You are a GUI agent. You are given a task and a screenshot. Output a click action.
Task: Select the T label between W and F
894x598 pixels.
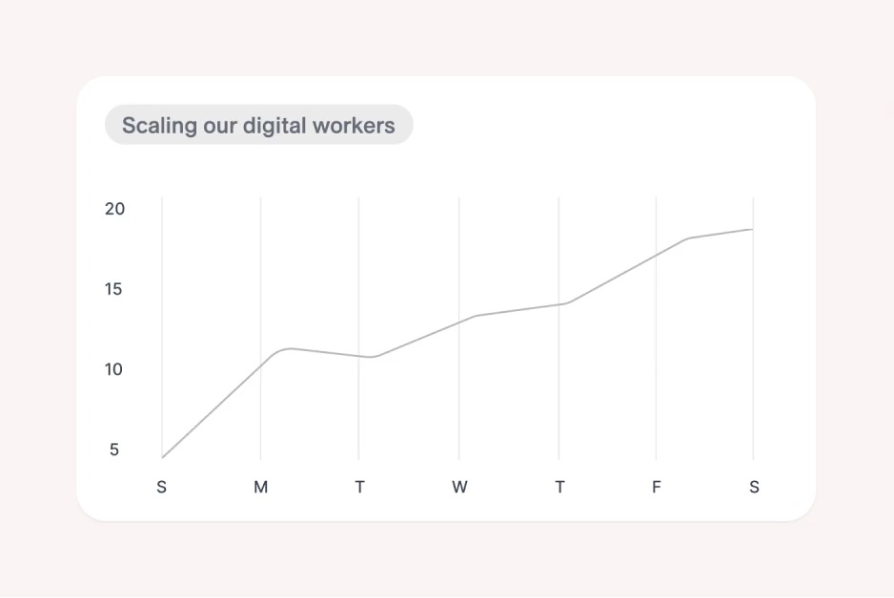point(559,487)
